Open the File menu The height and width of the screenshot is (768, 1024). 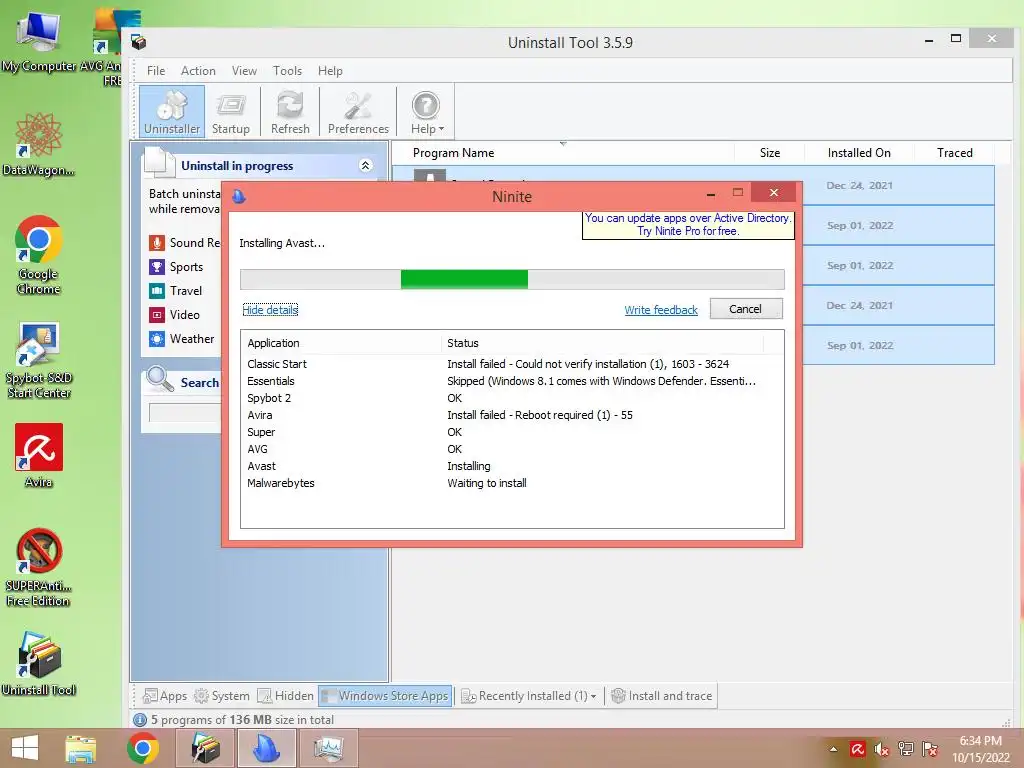[155, 71]
